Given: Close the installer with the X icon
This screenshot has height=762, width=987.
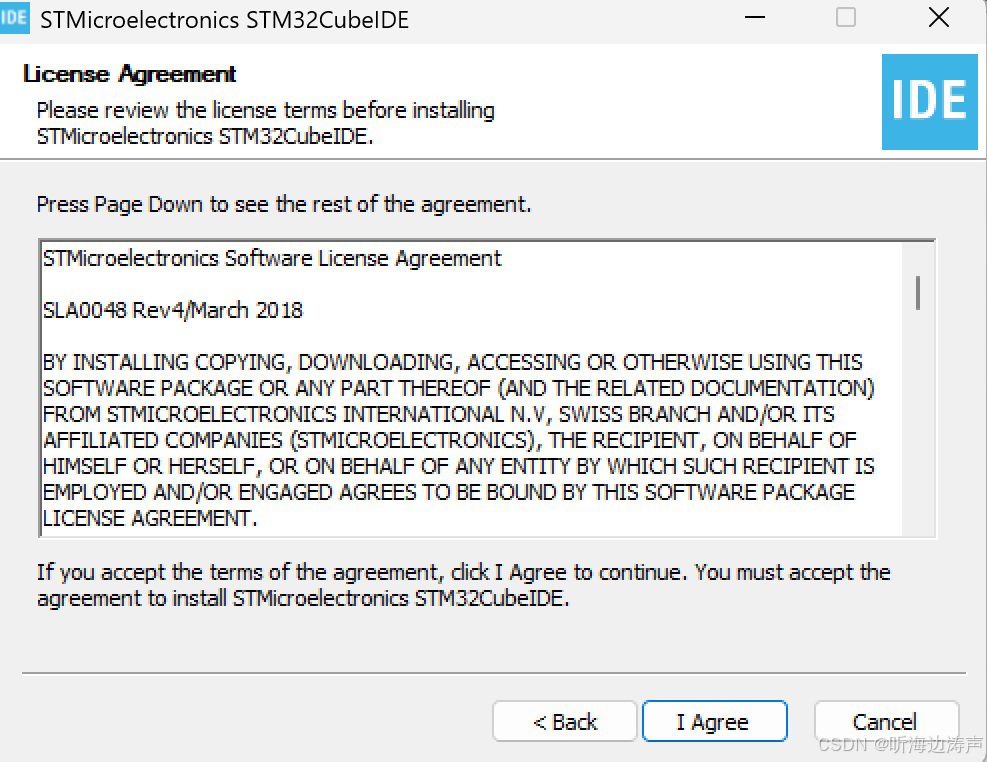Looking at the screenshot, I should click(939, 18).
